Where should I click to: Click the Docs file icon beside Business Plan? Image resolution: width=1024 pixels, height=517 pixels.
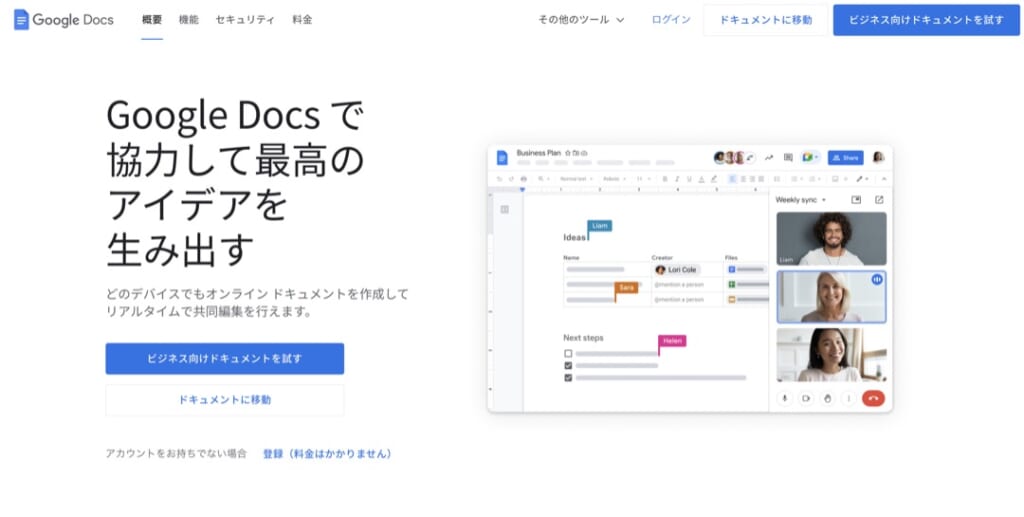(x=502, y=157)
